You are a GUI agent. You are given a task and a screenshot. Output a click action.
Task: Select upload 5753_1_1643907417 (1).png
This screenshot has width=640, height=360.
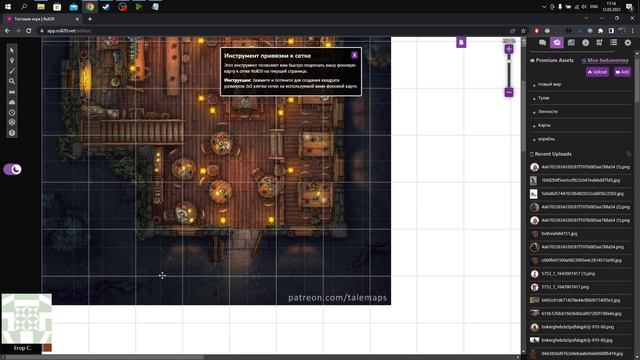580,274
